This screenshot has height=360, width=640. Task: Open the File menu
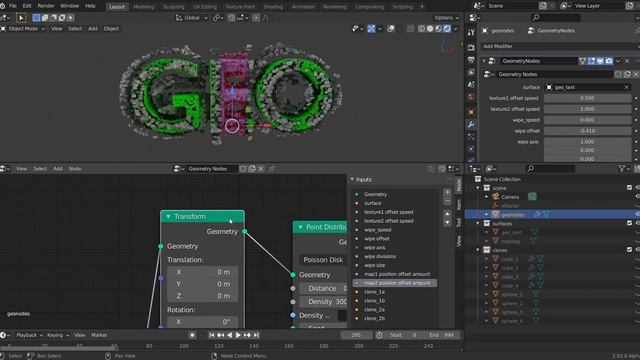click(x=13, y=6)
